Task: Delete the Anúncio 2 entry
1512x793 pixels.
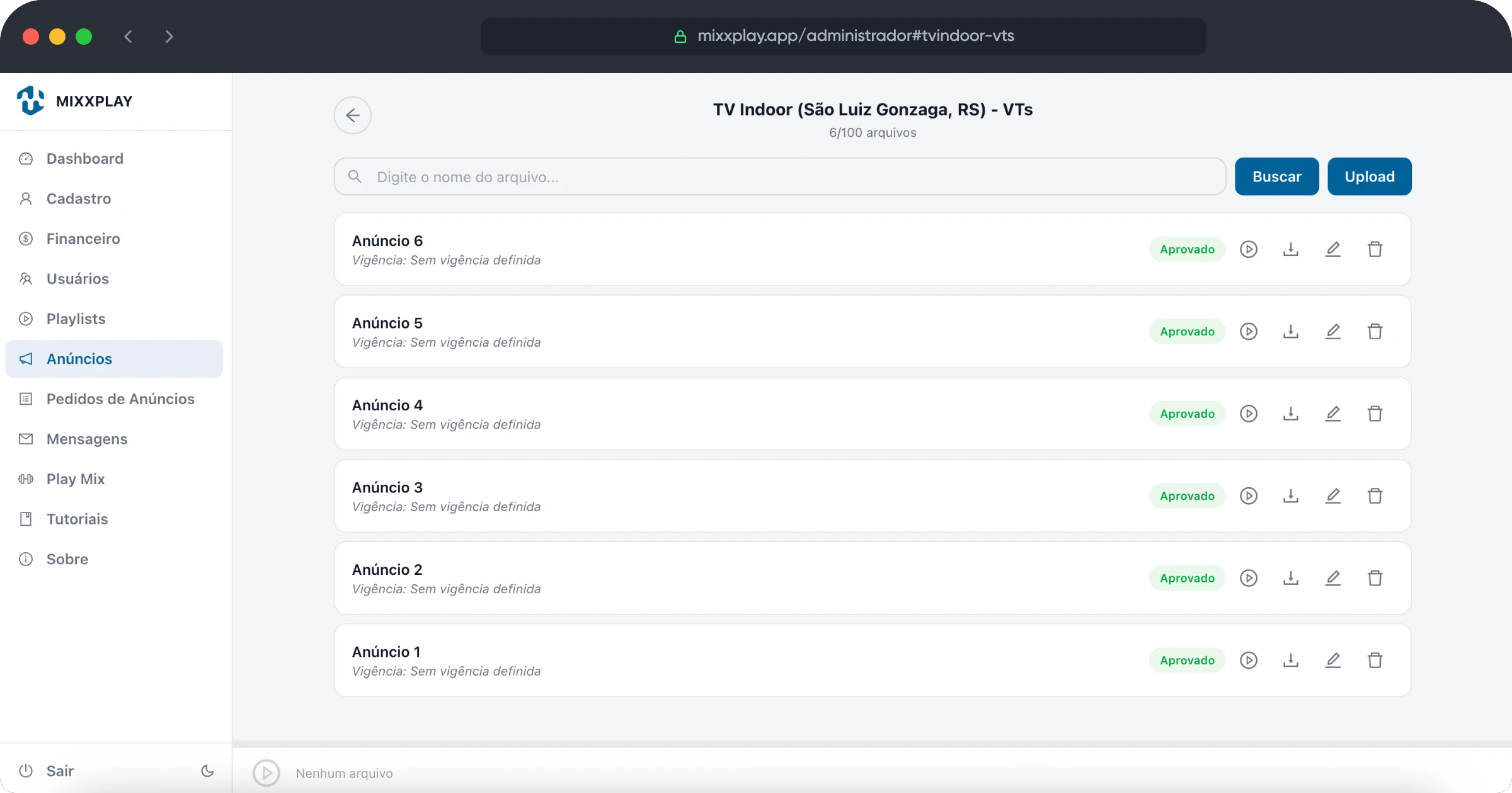Action: [1375, 578]
